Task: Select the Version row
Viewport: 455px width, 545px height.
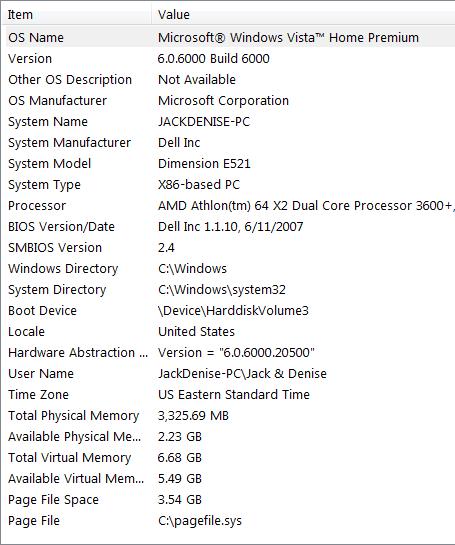Action: (x=228, y=58)
